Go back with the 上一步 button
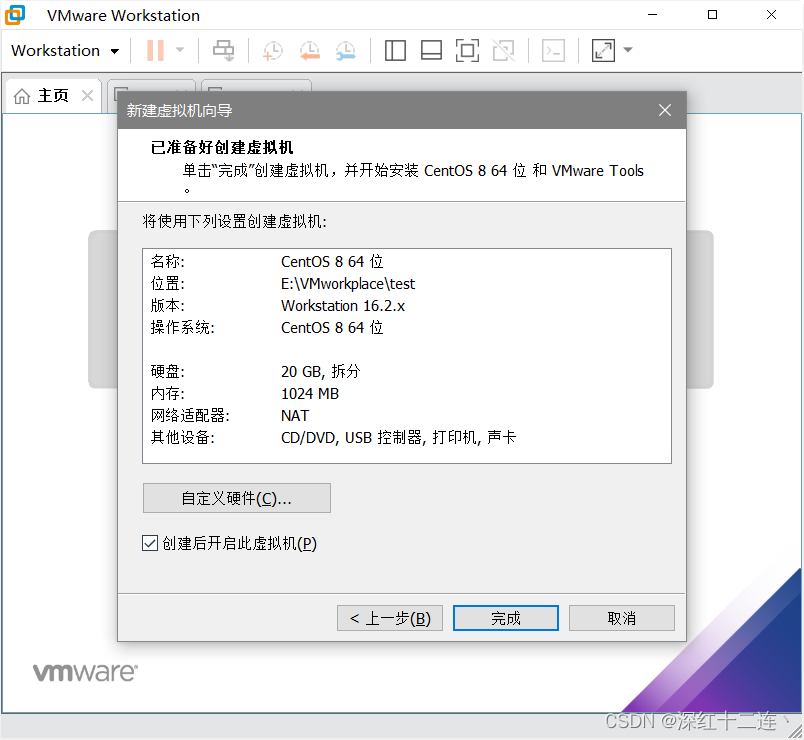Image resolution: width=804 pixels, height=740 pixels. (389, 617)
